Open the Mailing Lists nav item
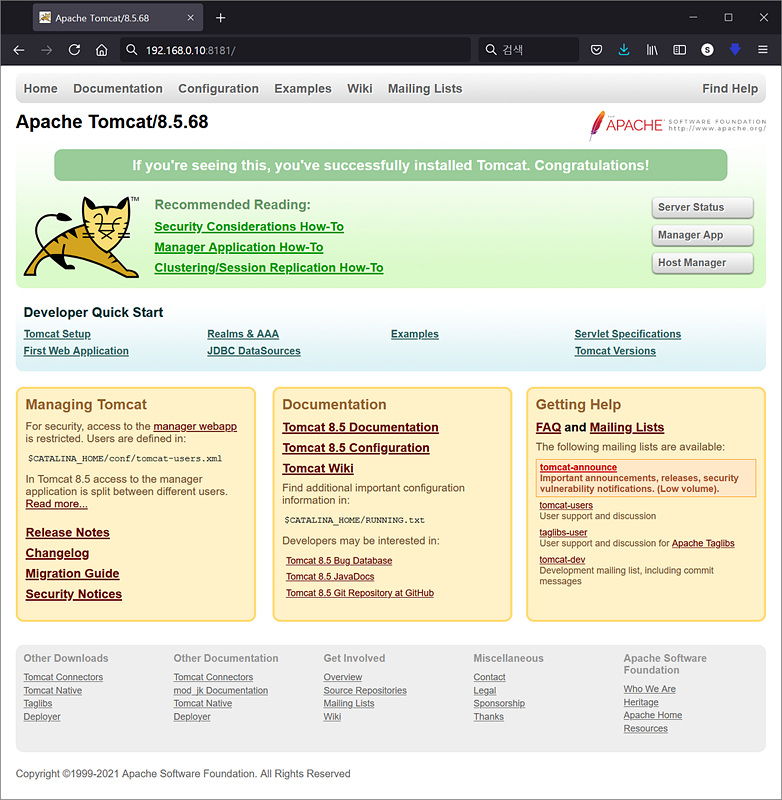Screen dimensions: 782x800 (x=425, y=89)
